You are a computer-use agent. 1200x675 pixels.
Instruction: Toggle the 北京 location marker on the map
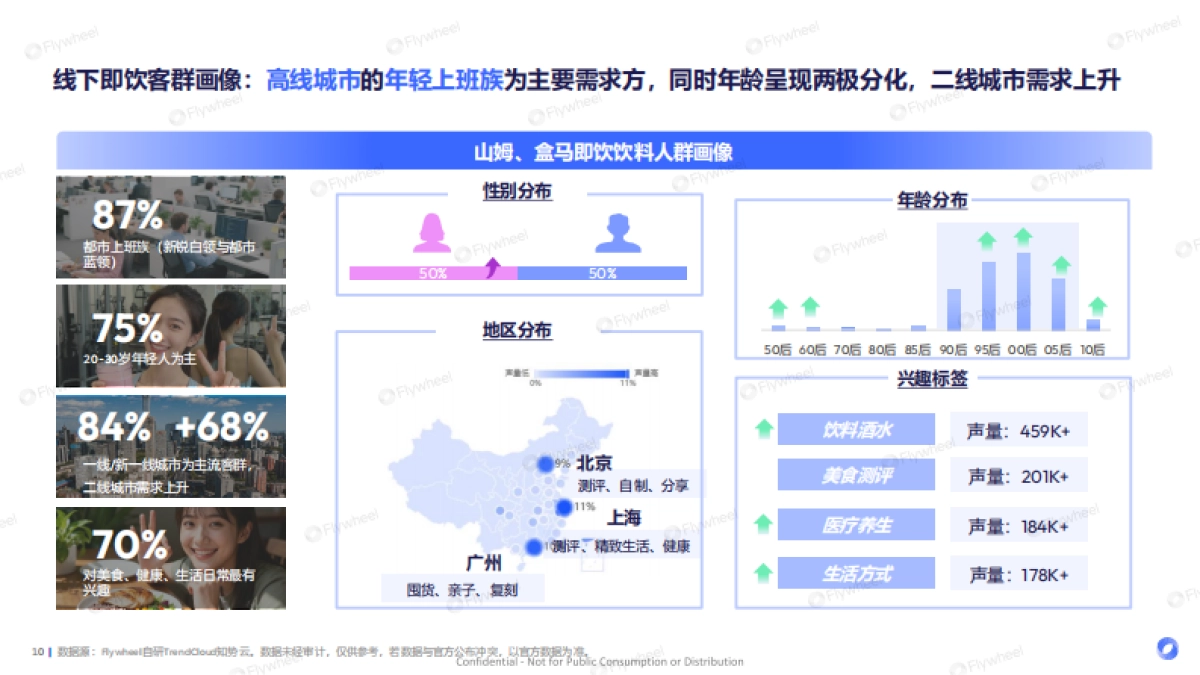coord(546,462)
